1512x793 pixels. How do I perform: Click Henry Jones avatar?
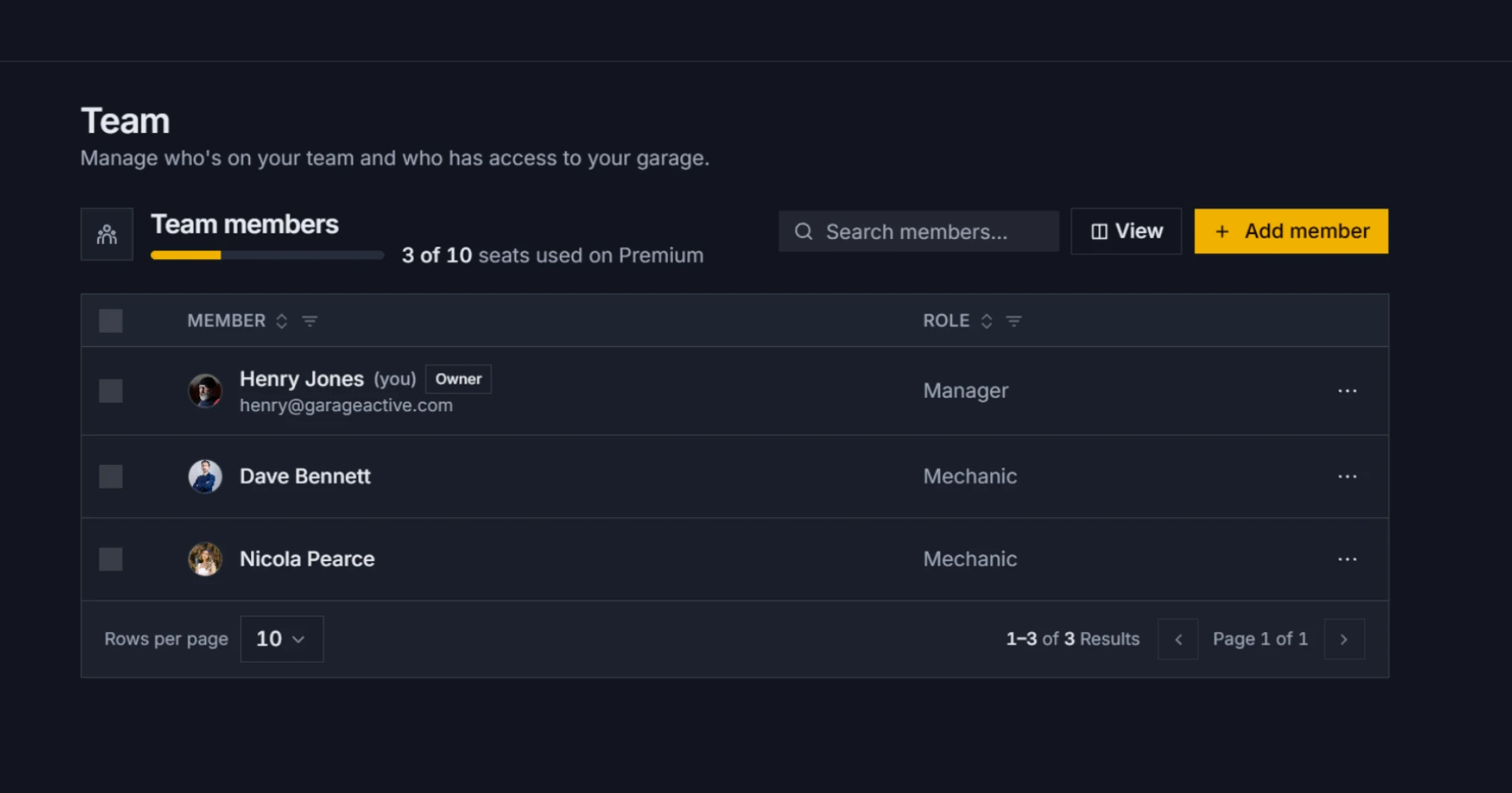click(x=205, y=390)
